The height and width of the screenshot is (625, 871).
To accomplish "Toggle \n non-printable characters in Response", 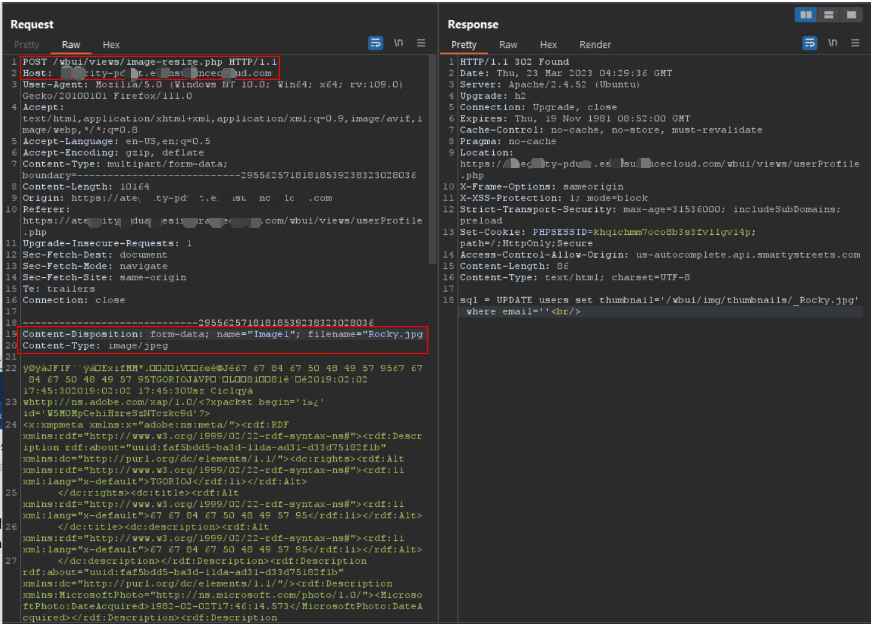I will click(833, 44).
